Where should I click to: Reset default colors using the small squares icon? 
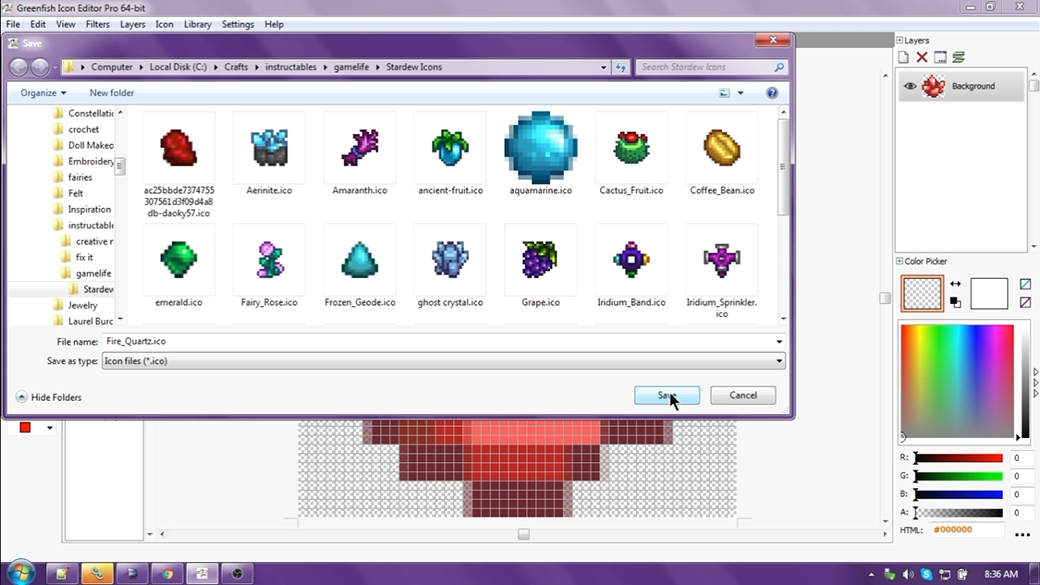click(955, 301)
